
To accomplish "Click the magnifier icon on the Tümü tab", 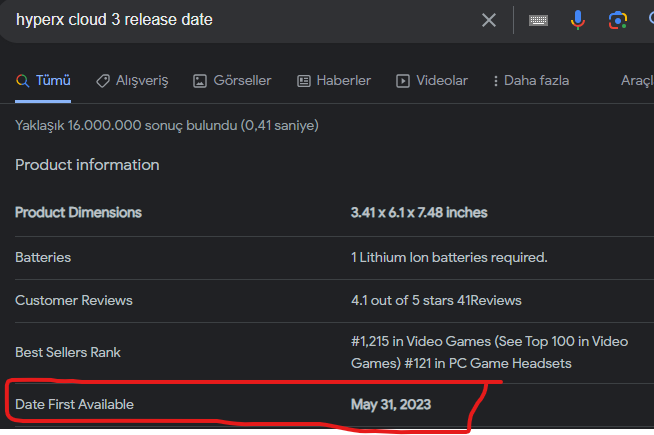I will [x=23, y=81].
